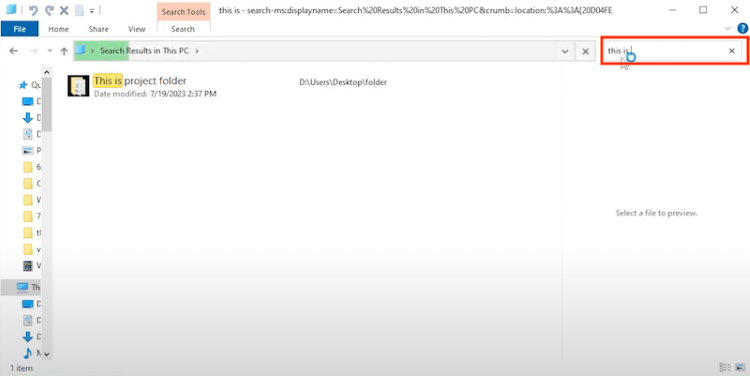Click the Delete X icon in quick access toolbar

pyautogui.click(x=65, y=10)
